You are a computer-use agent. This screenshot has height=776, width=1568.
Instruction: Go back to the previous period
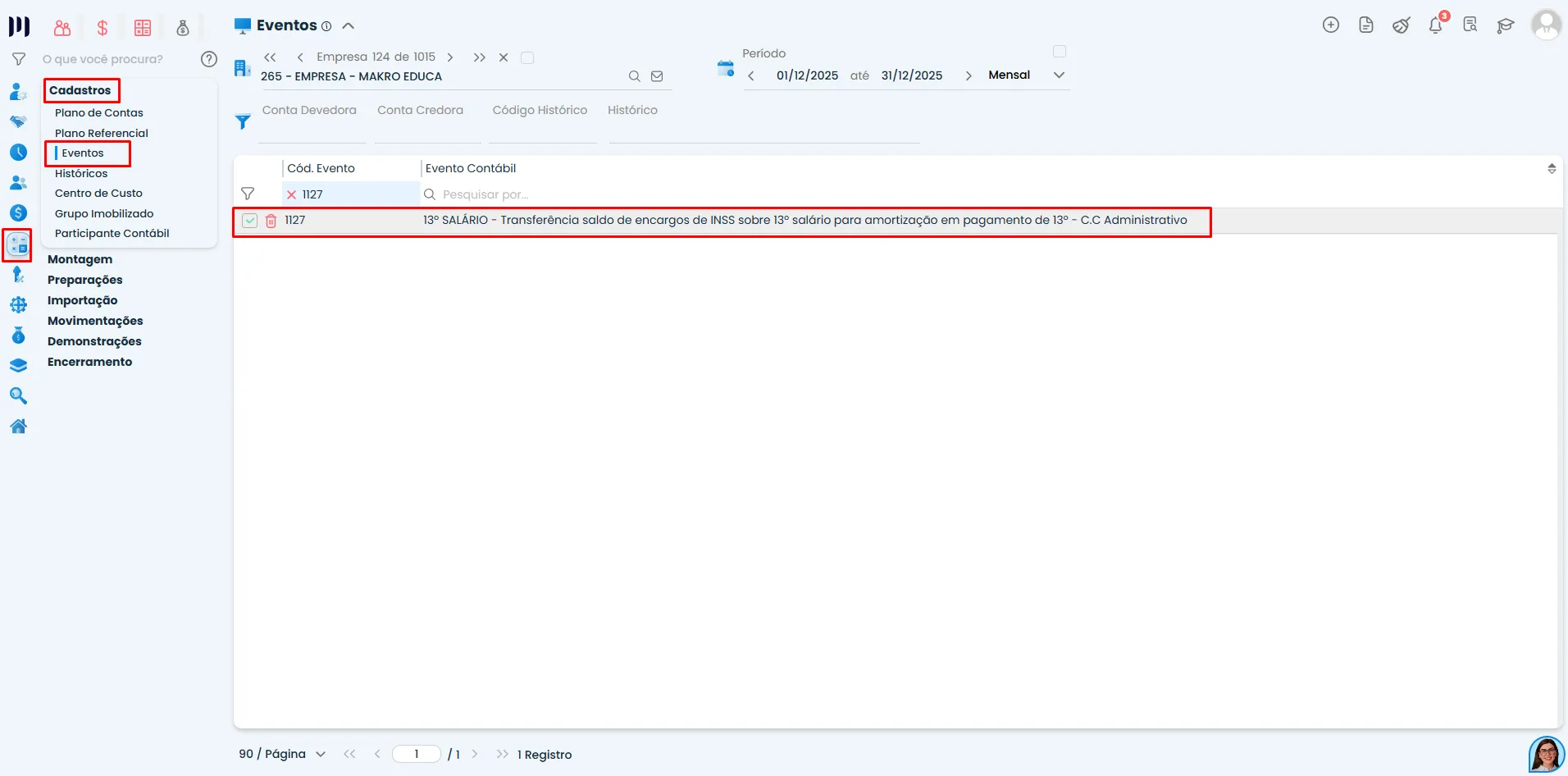[x=751, y=75]
